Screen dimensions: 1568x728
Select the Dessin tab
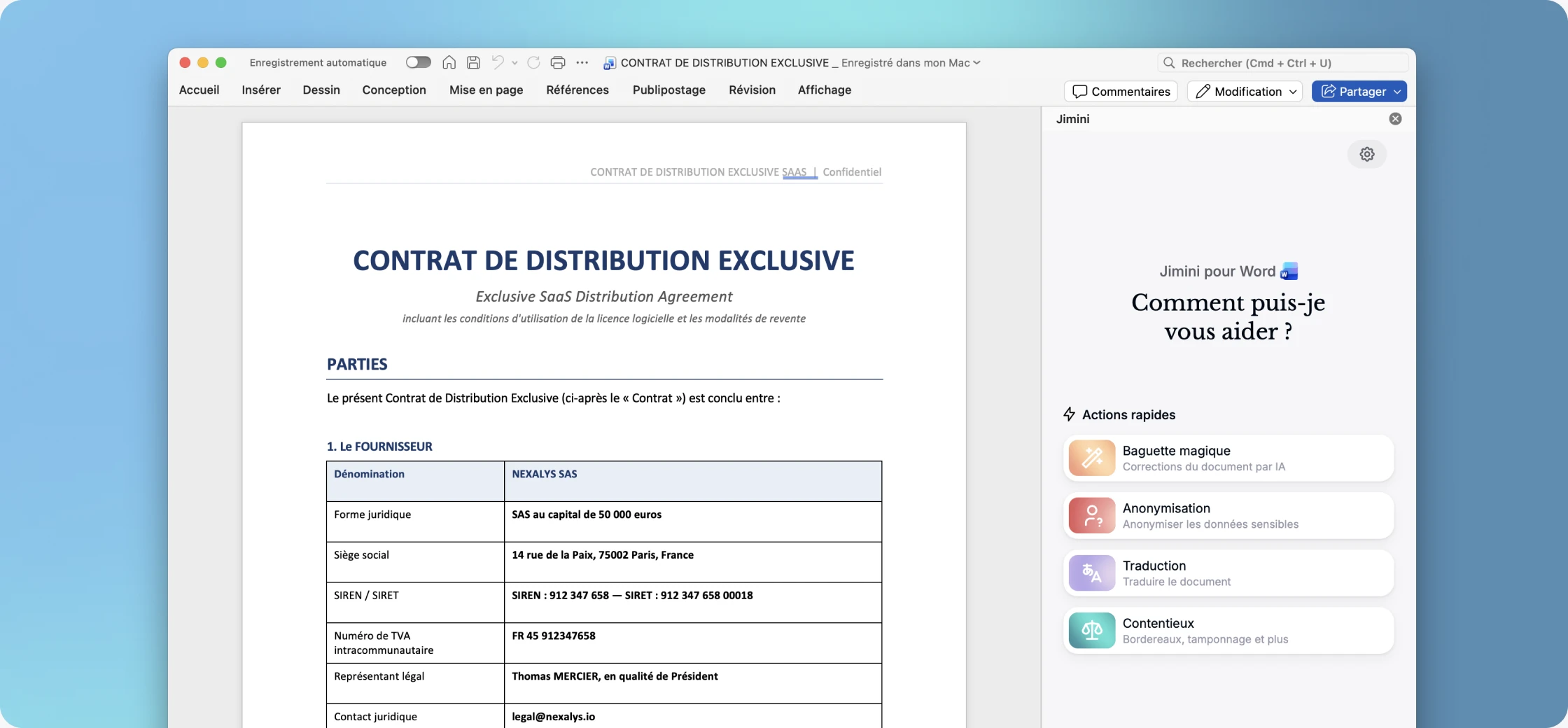click(x=321, y=90)
